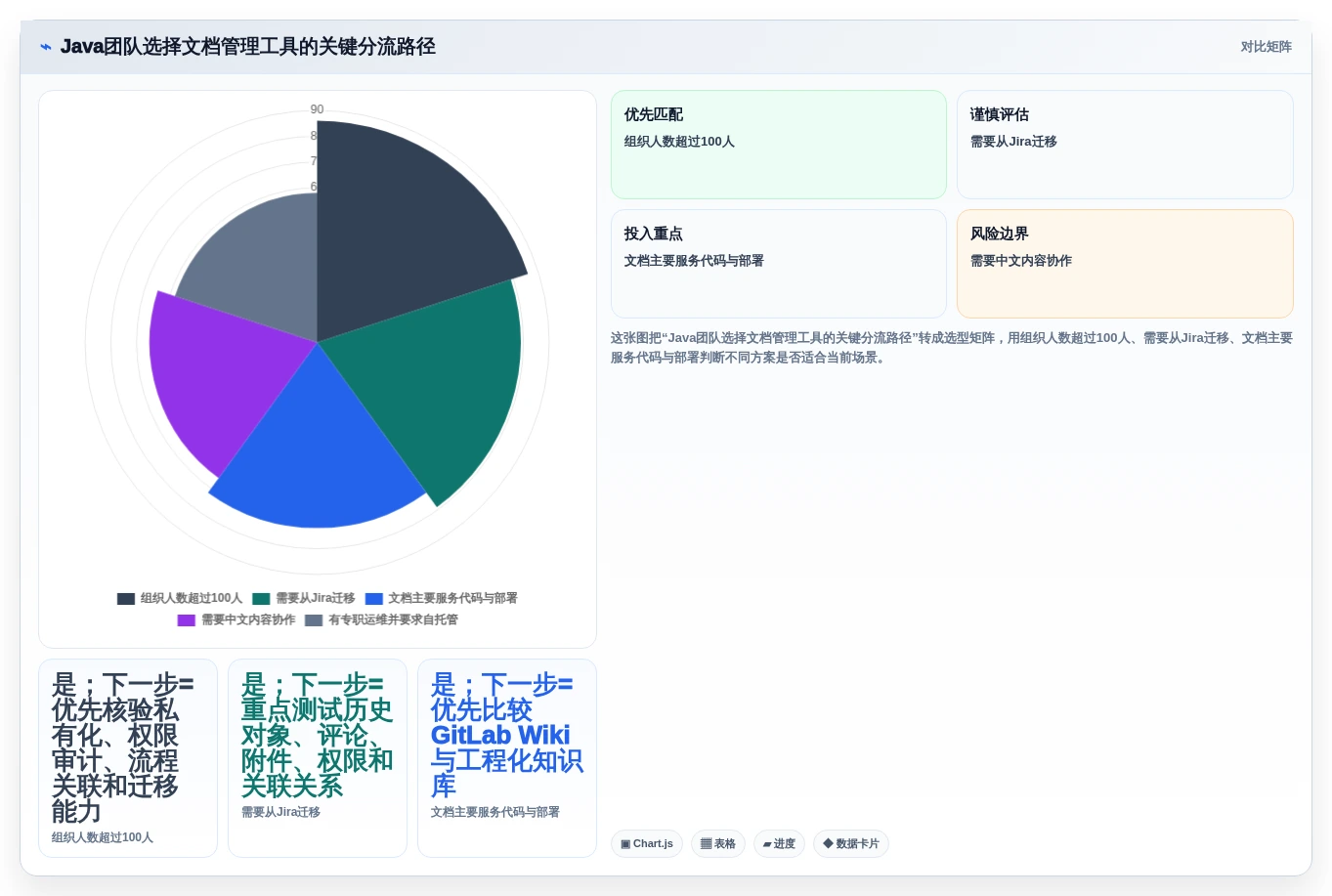
Task: Select the 风险边界 card
Action: [x=1125, y=264]
